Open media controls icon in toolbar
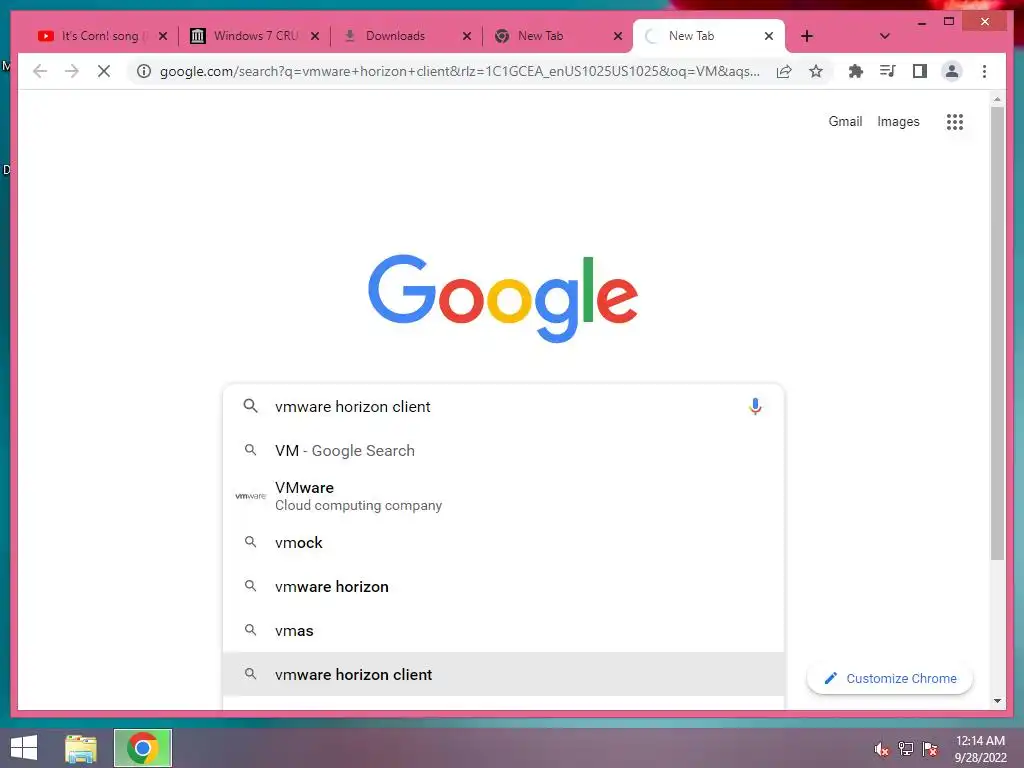Screen dimensions: 1024x768 coord(888,71)
